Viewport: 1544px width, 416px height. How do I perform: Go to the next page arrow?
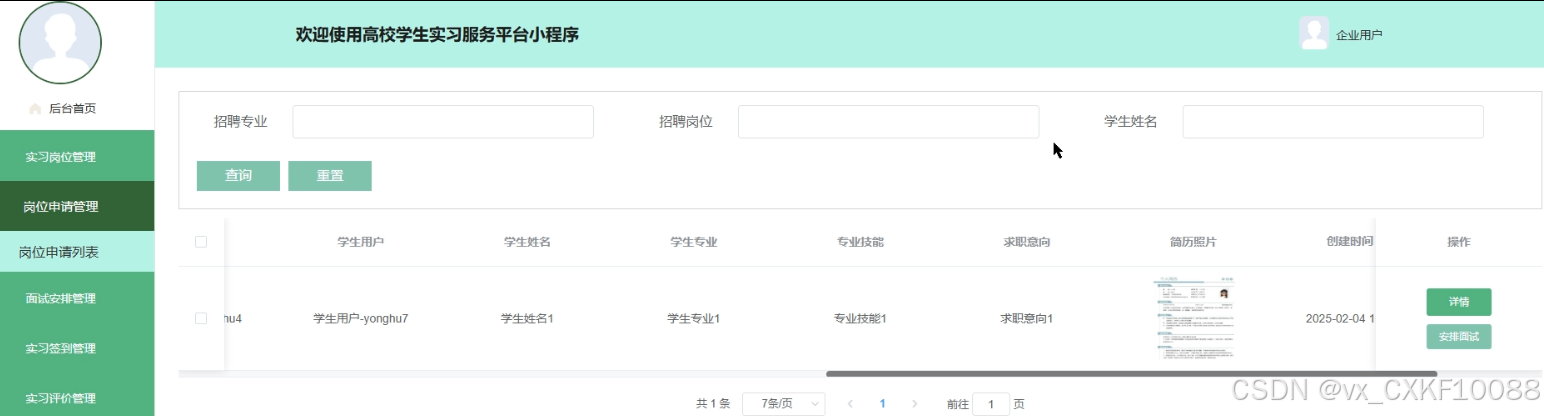[914, 404]
